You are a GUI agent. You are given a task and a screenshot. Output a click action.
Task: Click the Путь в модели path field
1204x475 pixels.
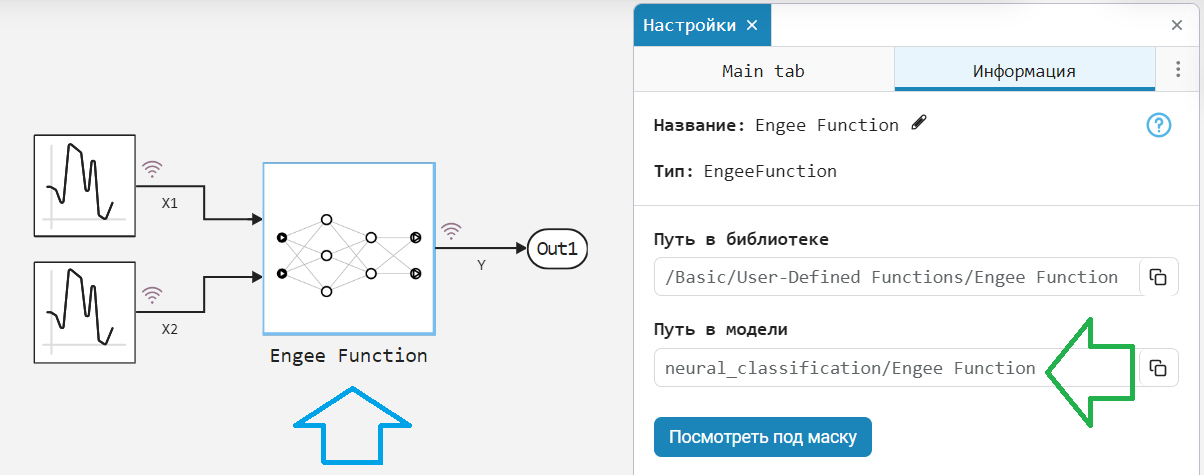[x=850, y=368]
